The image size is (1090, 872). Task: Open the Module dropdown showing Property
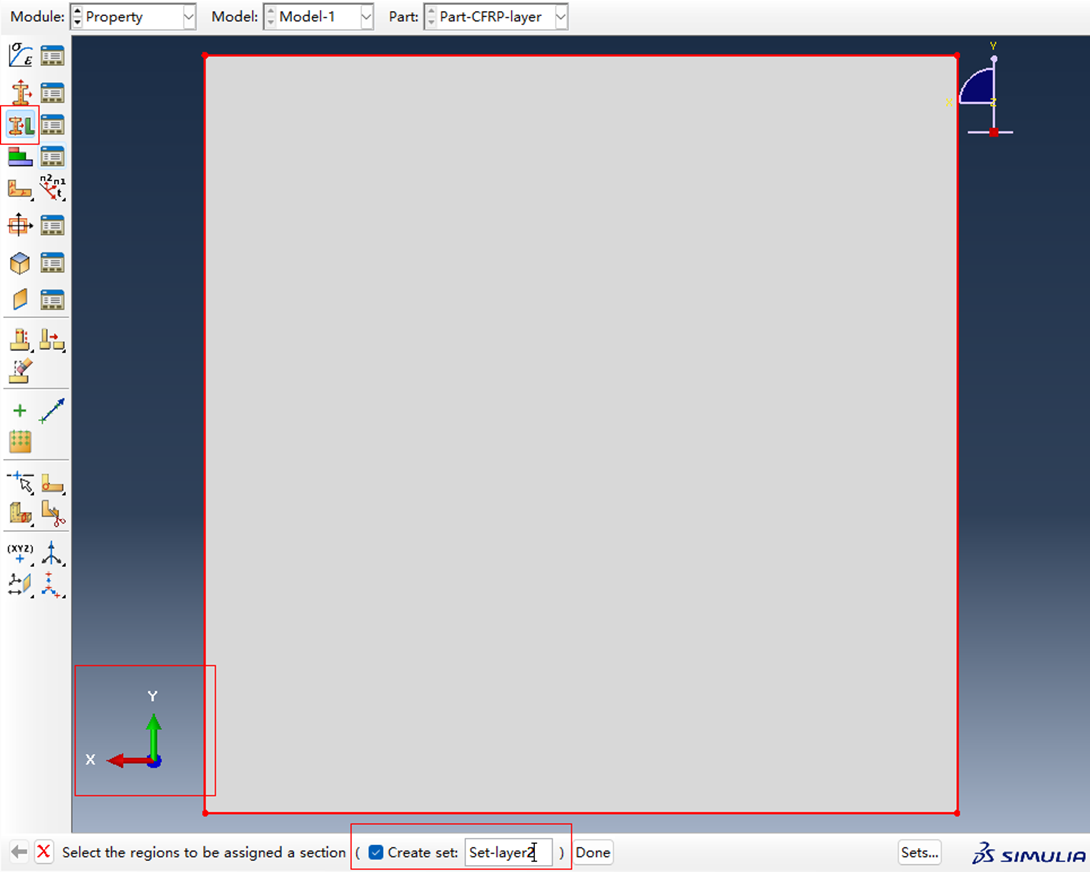[x=133, y=17]
